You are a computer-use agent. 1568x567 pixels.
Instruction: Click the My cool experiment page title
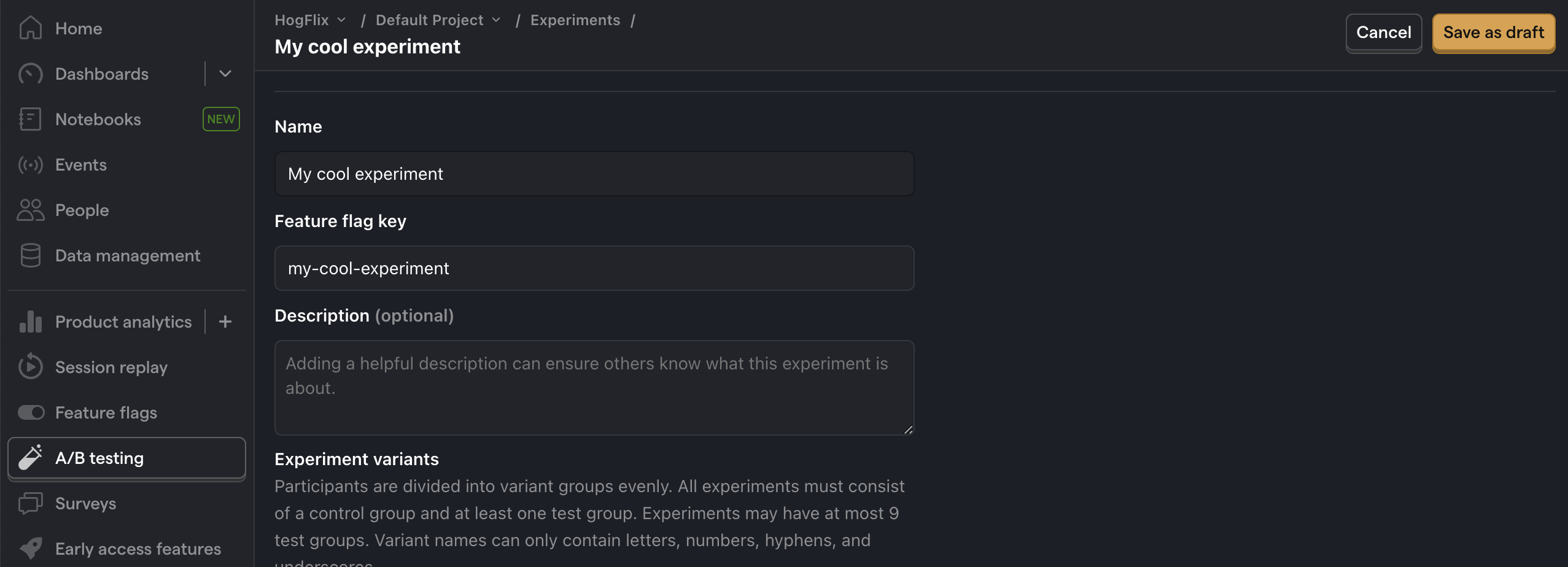coord(367,47)
